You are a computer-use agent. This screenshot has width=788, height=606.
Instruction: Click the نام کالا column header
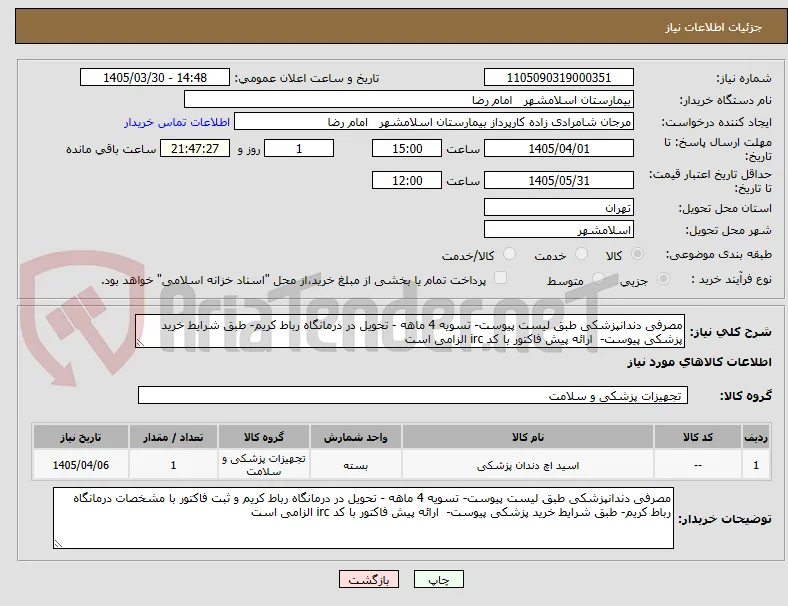(x=528, y=437)
